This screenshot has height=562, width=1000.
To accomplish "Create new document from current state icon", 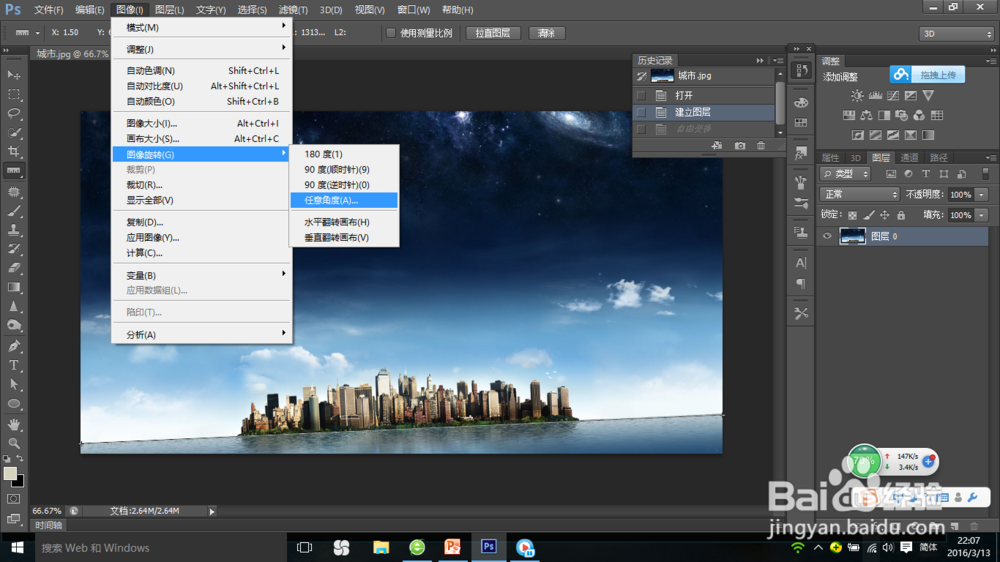I will [x=717, y=146].
